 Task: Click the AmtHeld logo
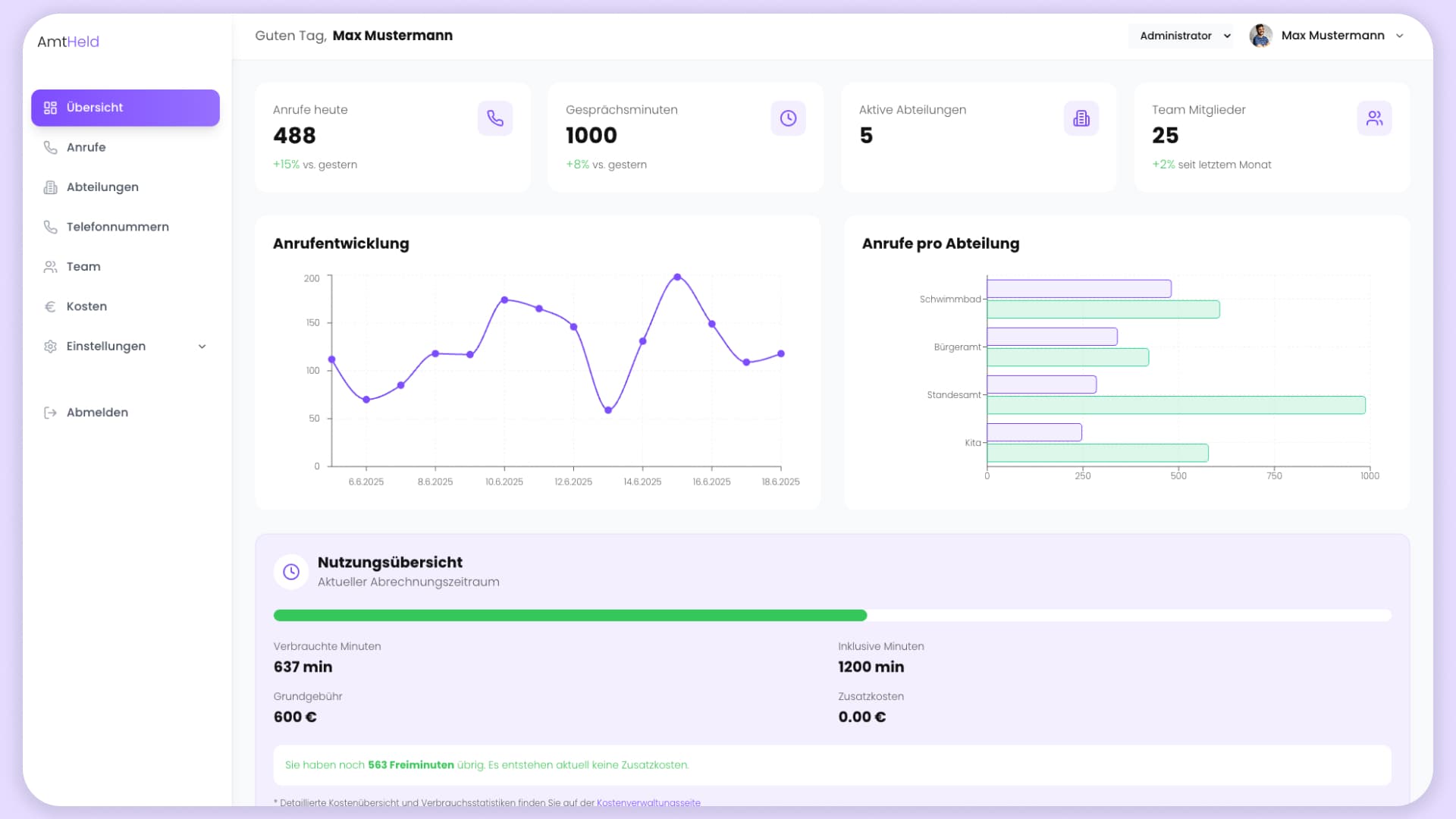(x=68, y=42)
